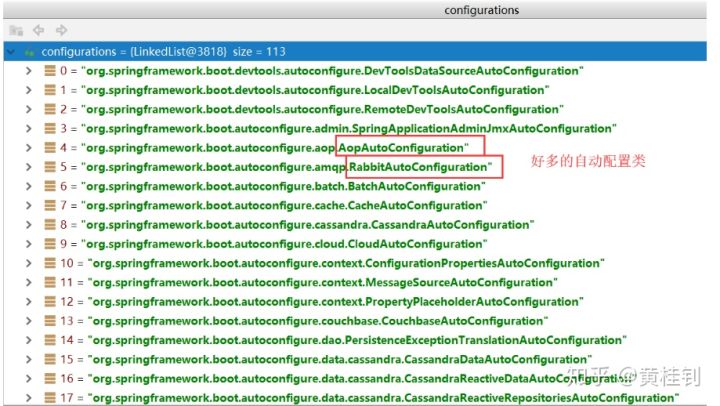The width and height of the screenshot is (720, 406).
Task: Click the element icon of entry 15
Action: (50, 360)
